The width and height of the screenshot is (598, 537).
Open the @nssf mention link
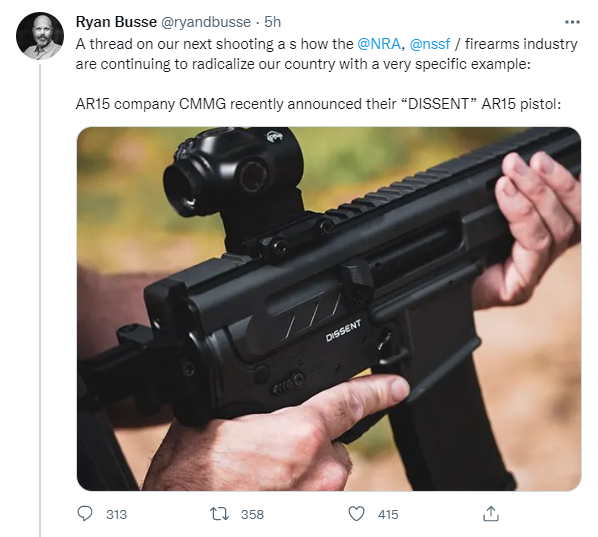pyautogui.click(x=430, y=44)
